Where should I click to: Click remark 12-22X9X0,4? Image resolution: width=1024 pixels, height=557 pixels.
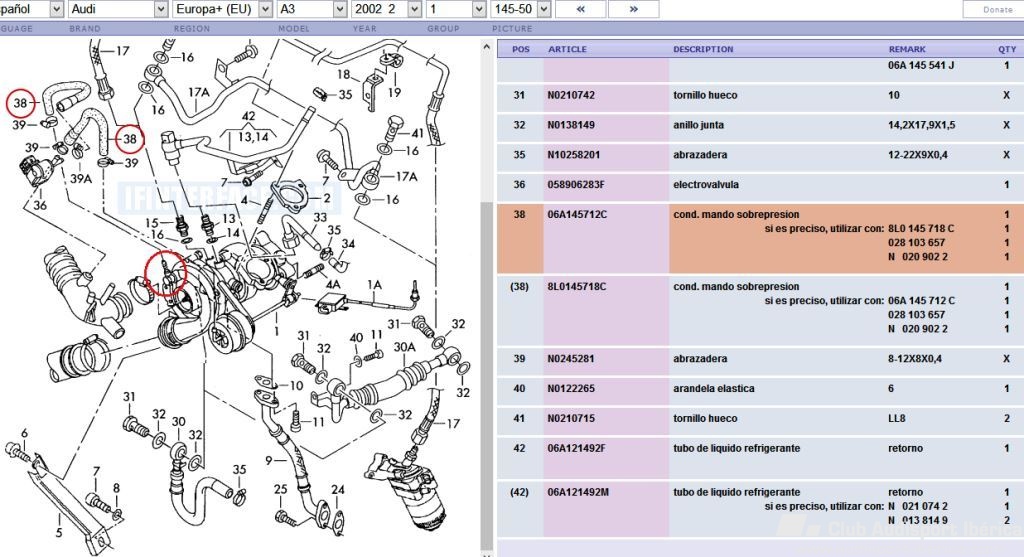(x=918, y=155)
